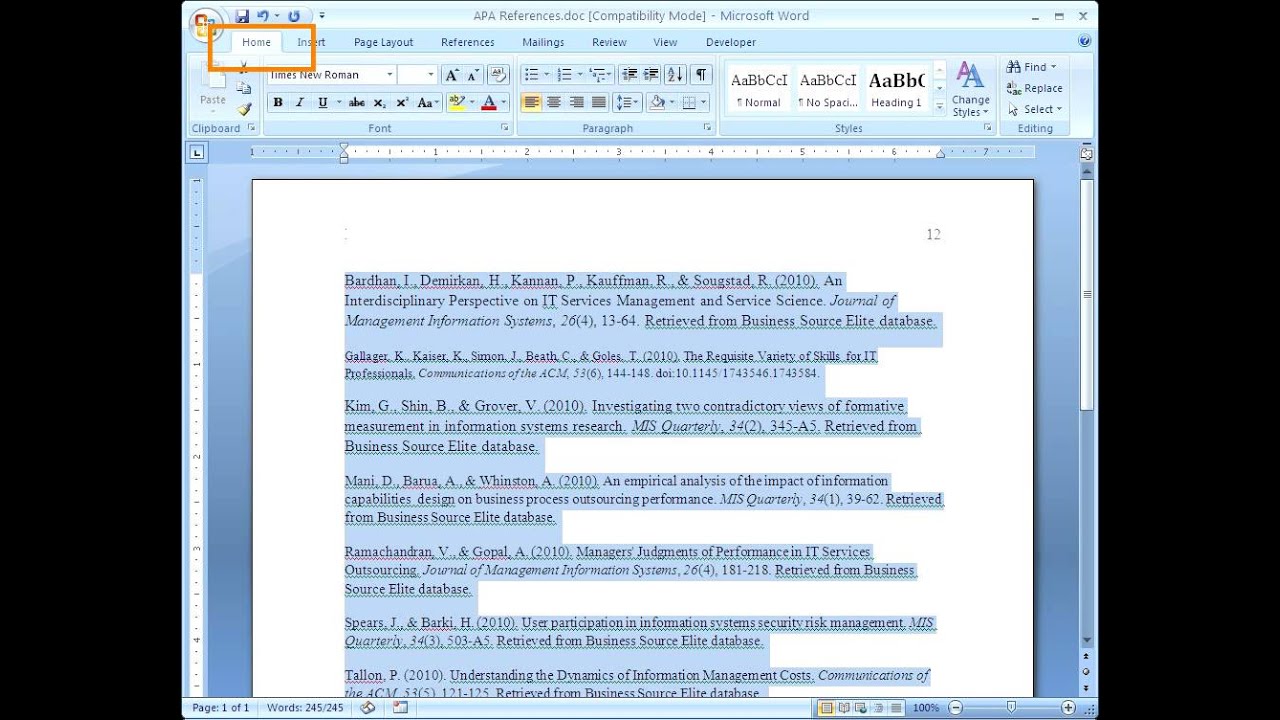Screen dimensions: 1280x720
Task: Open Font dialog launcher
Action: point(505,128)
